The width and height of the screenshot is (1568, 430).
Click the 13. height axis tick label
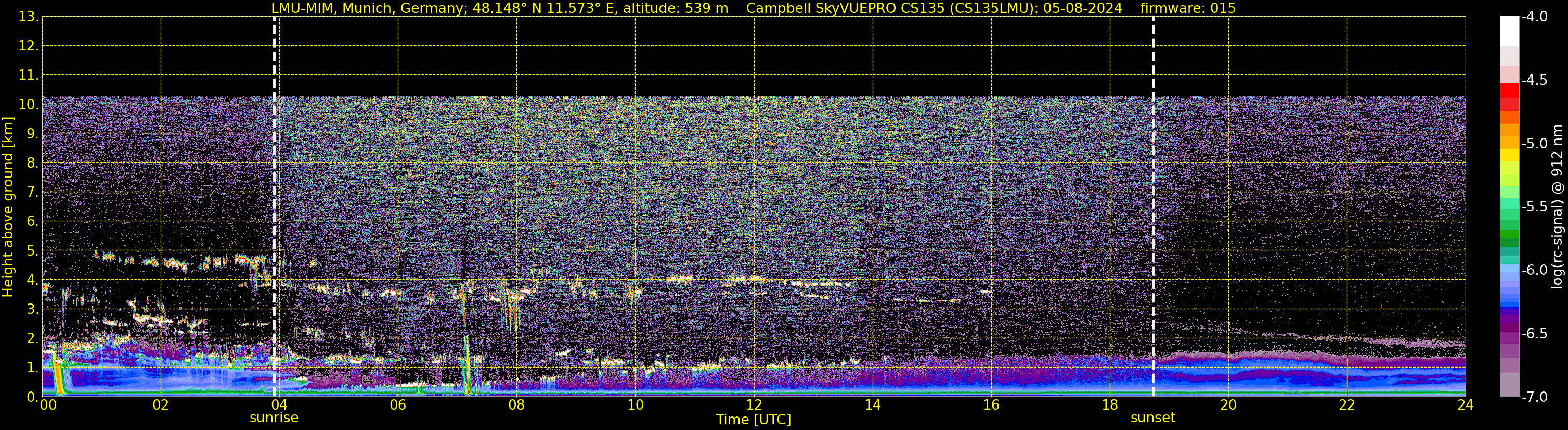point(29,17)
